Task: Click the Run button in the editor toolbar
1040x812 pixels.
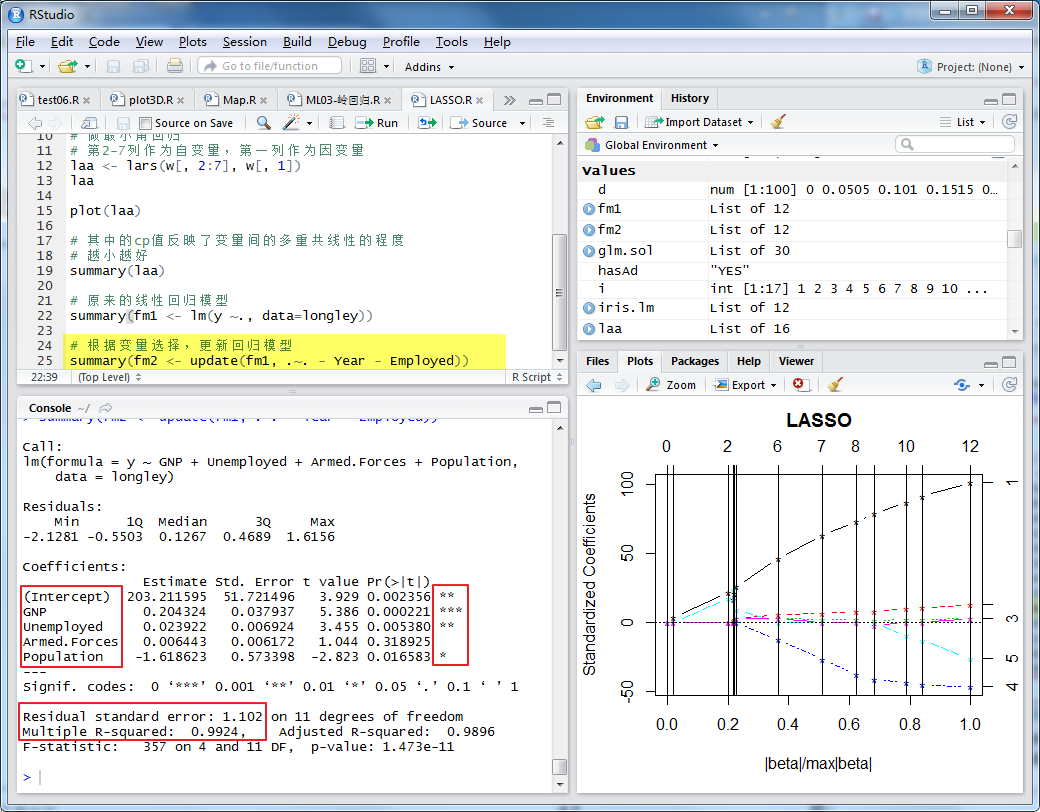Action: (x=378, y=123)
